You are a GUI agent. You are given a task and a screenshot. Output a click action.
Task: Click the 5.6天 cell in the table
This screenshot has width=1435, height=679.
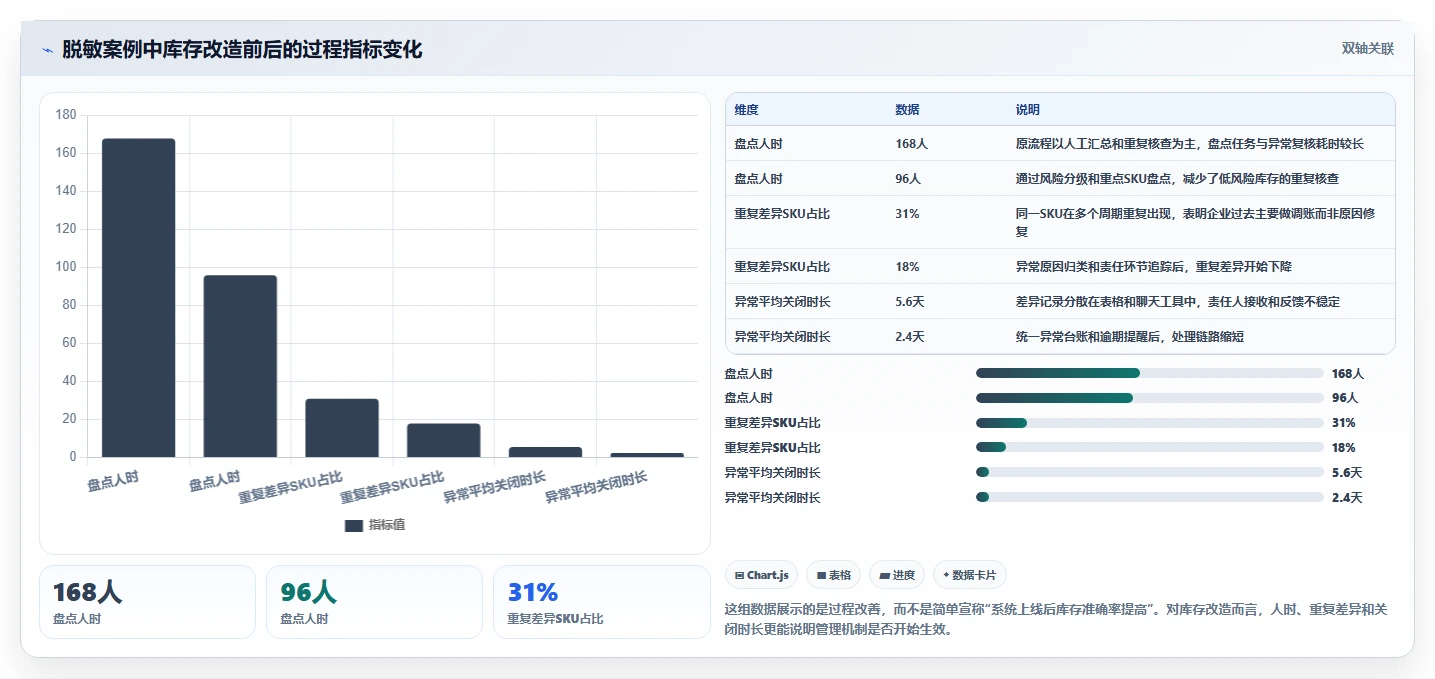[910, 302]
